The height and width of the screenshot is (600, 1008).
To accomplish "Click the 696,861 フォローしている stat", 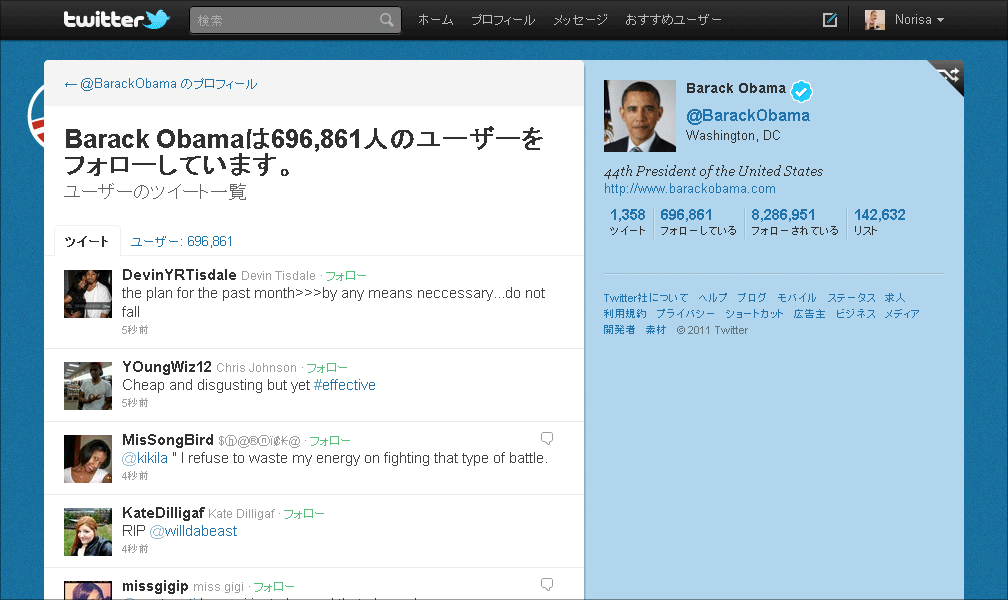I will tap(698, 222).
